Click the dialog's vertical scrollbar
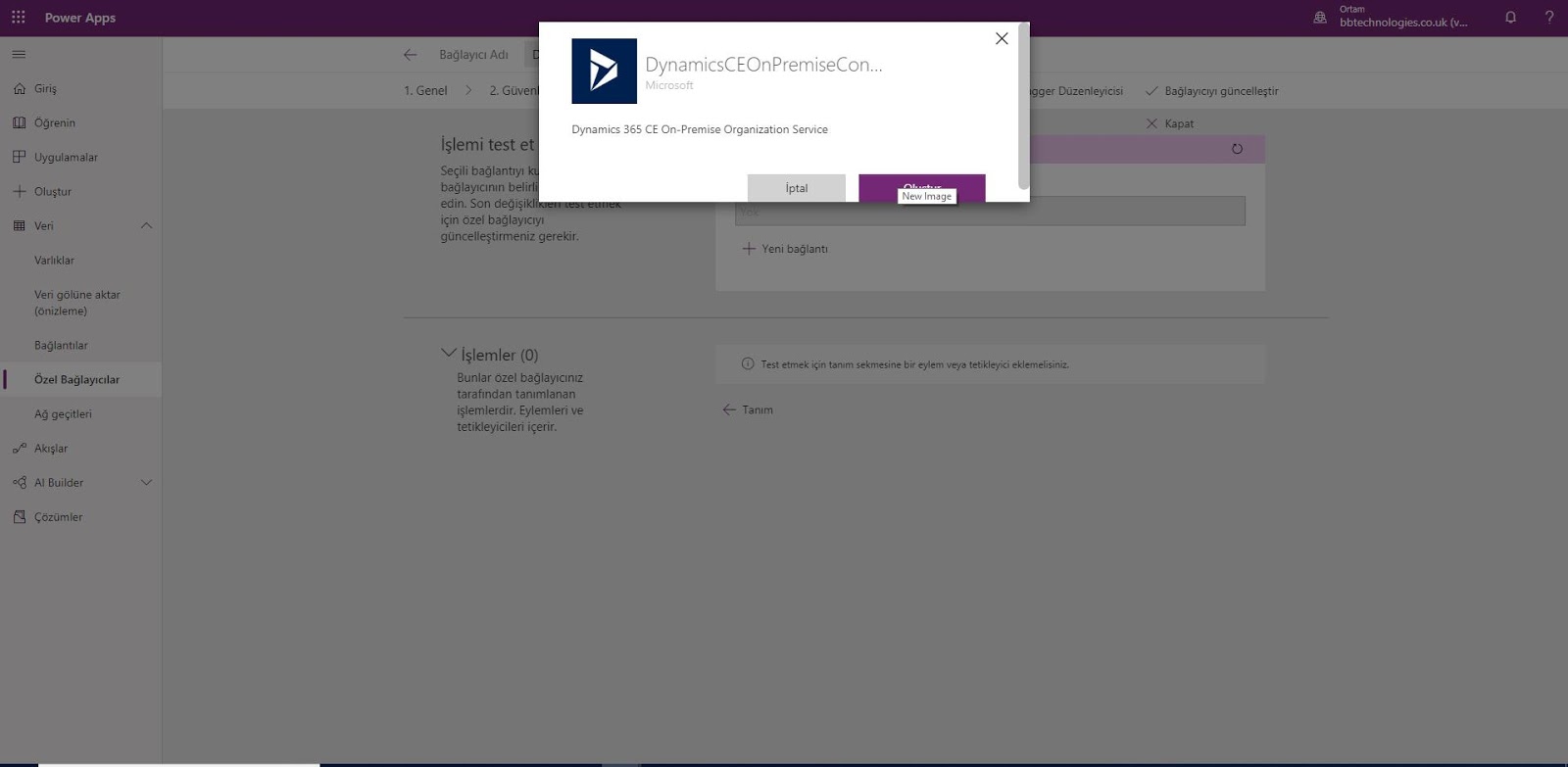 [1024, 106]
